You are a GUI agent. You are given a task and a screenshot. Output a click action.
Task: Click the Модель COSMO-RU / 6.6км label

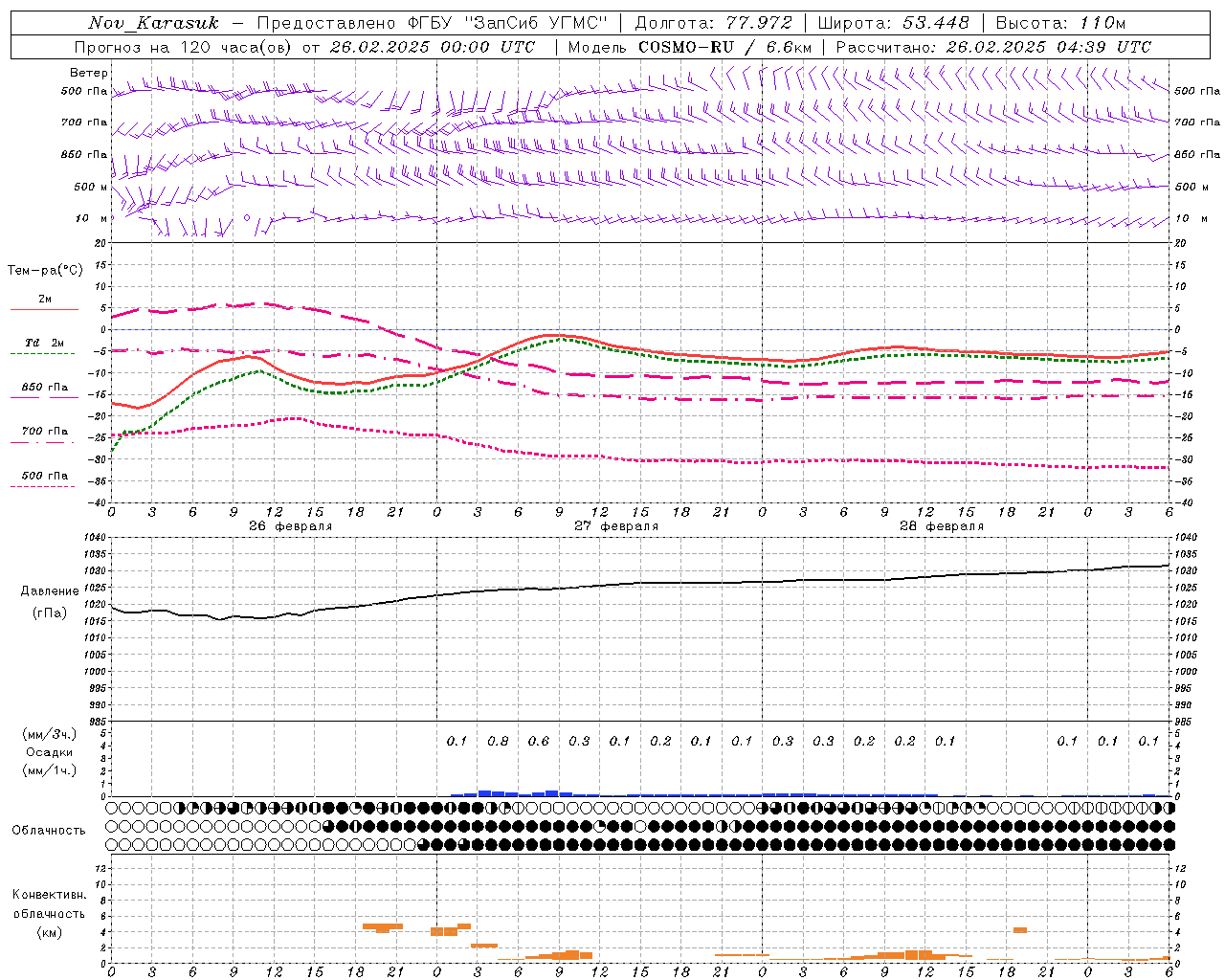click(x=690, y=47)
